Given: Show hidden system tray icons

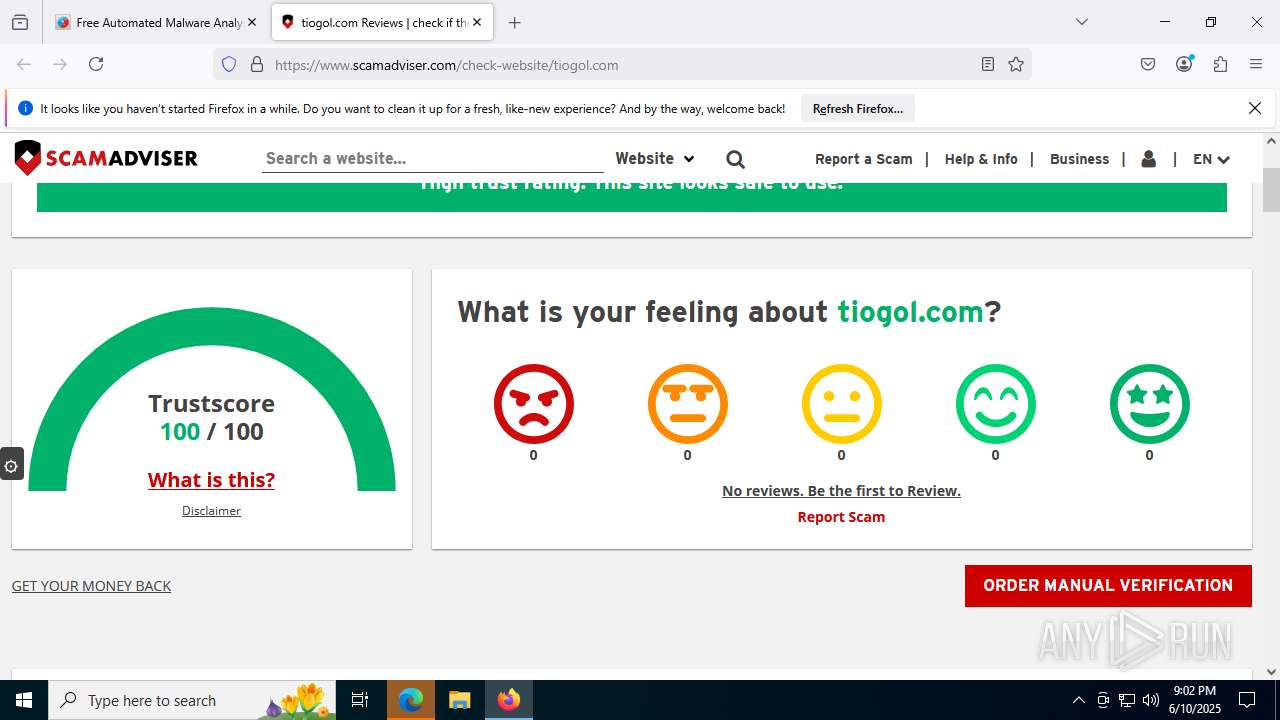Looking at the screenshot, I should 1078,700.
